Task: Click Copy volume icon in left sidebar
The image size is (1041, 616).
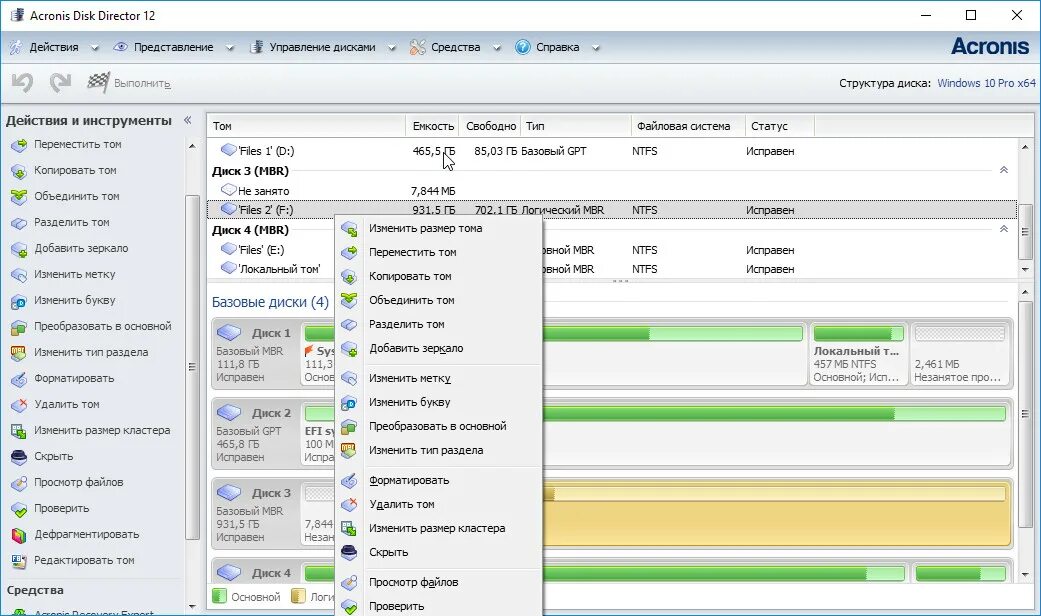Action: (19, 171)
